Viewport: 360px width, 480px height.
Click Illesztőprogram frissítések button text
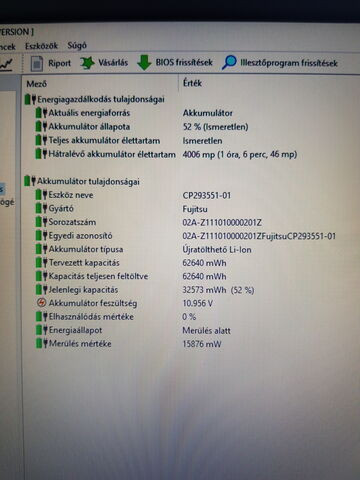coord(289,63)
